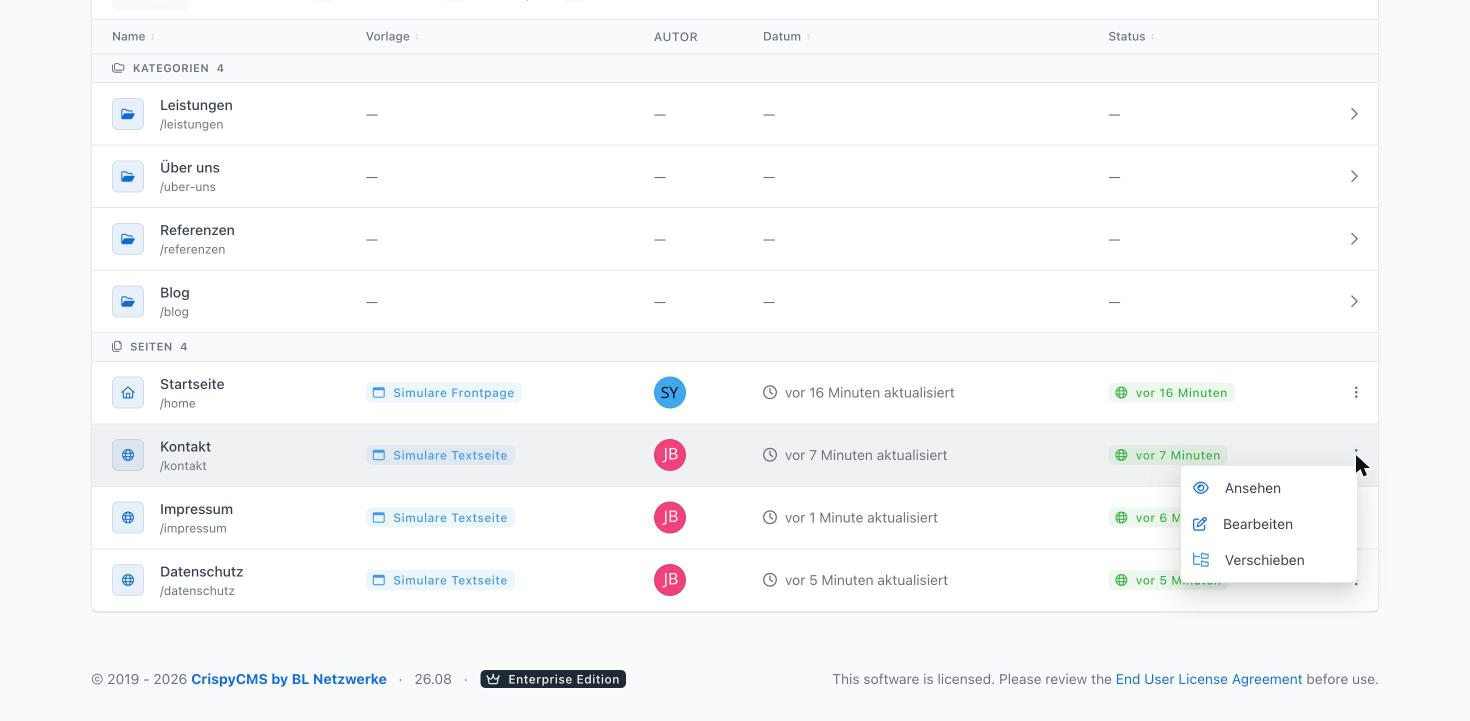Click the Simulare Frontpage template tag
The image size is (1470, 721).
click(x=444, y=393)
